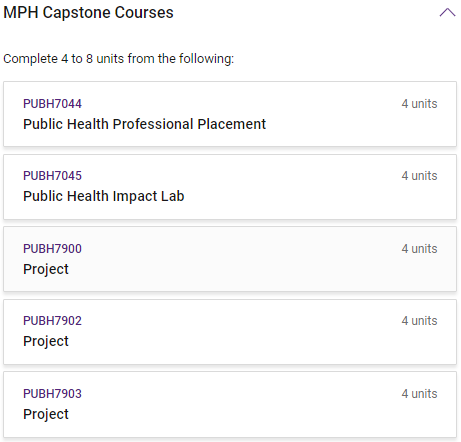Open the PUBH7044 course code link
This screenshot has height=442, width=461.
(x=52, y=104)
